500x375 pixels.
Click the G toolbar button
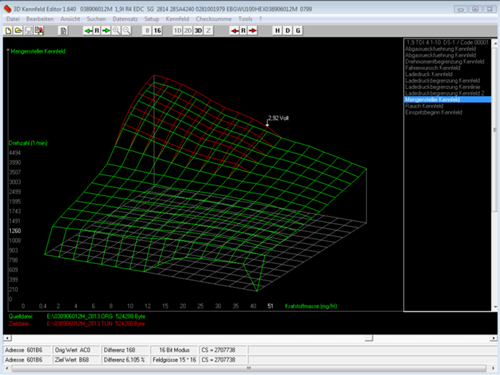tap(298, 31)
